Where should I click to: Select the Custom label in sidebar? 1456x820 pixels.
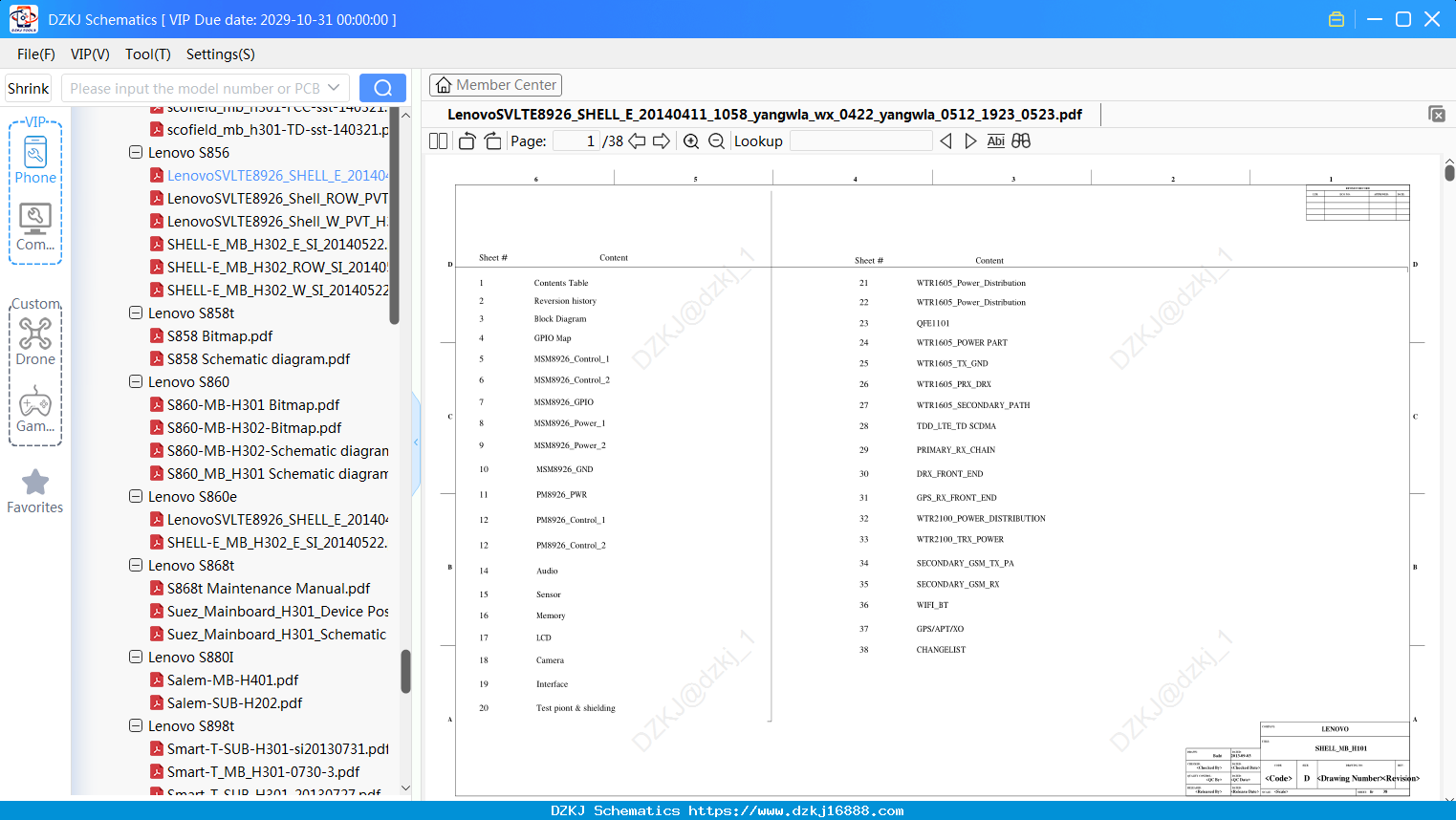click(35, 304)
